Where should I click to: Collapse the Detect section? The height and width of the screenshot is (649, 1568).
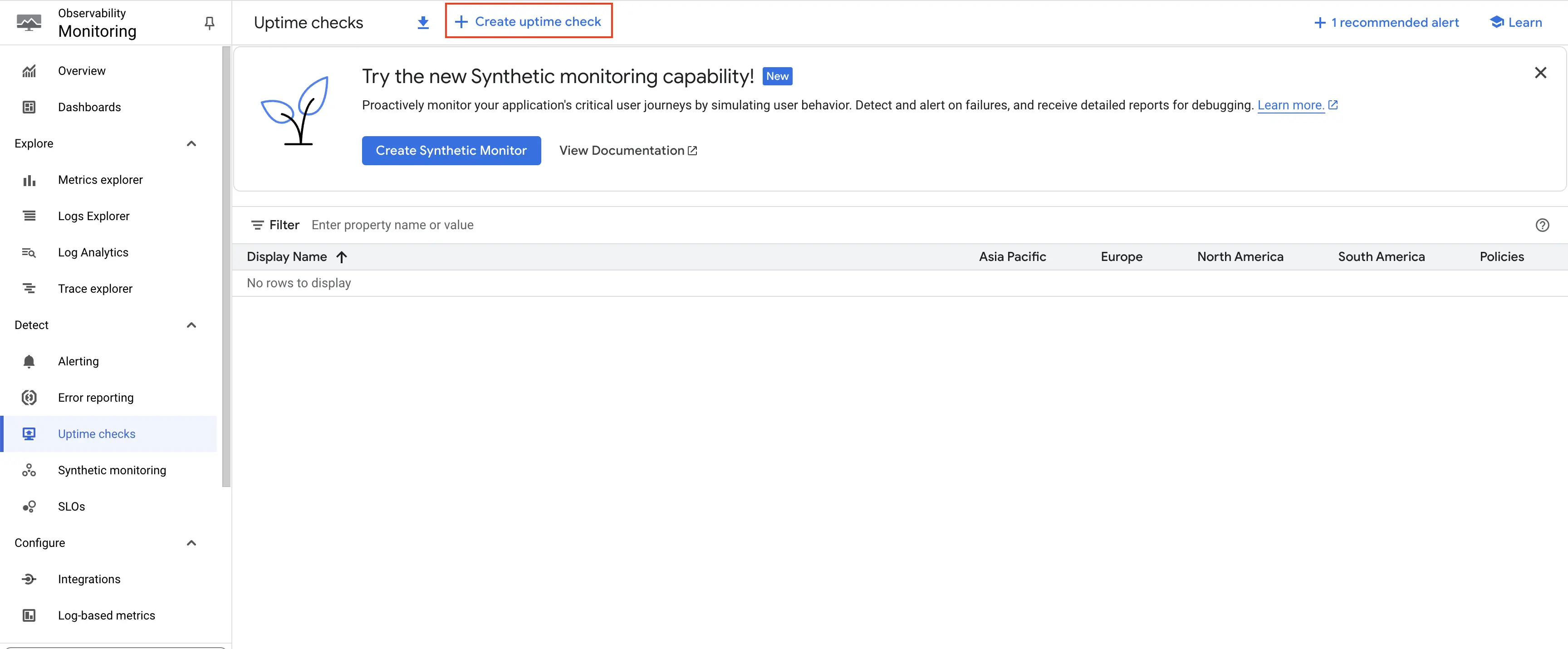pos(191,325)
